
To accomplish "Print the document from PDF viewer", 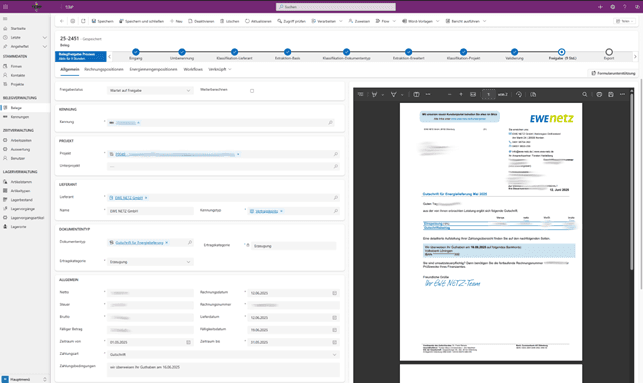I will 599,94.
